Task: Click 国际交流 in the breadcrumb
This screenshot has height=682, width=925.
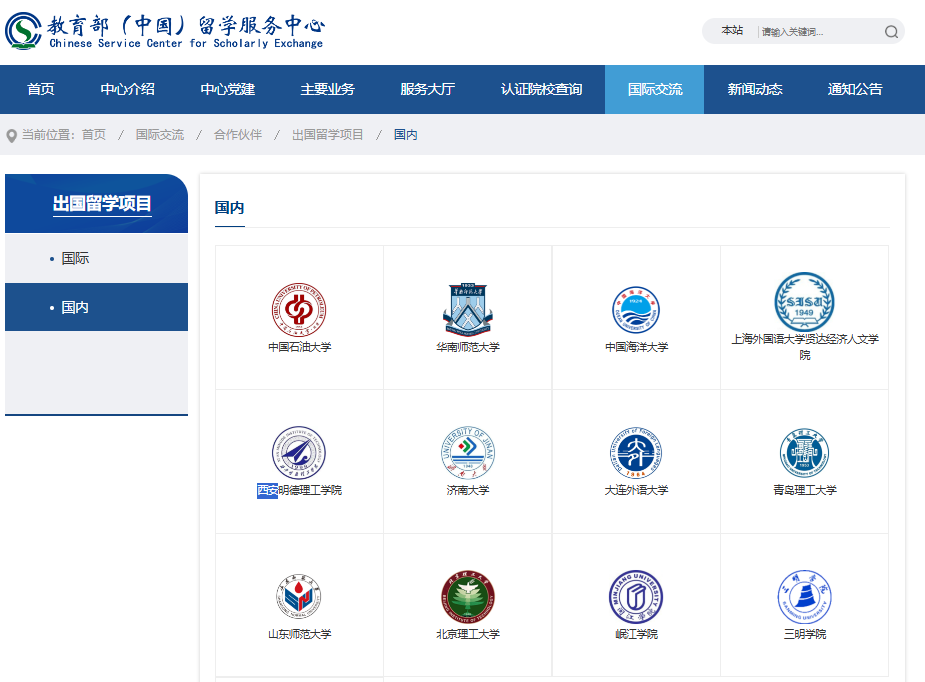Action: [160, 135]
